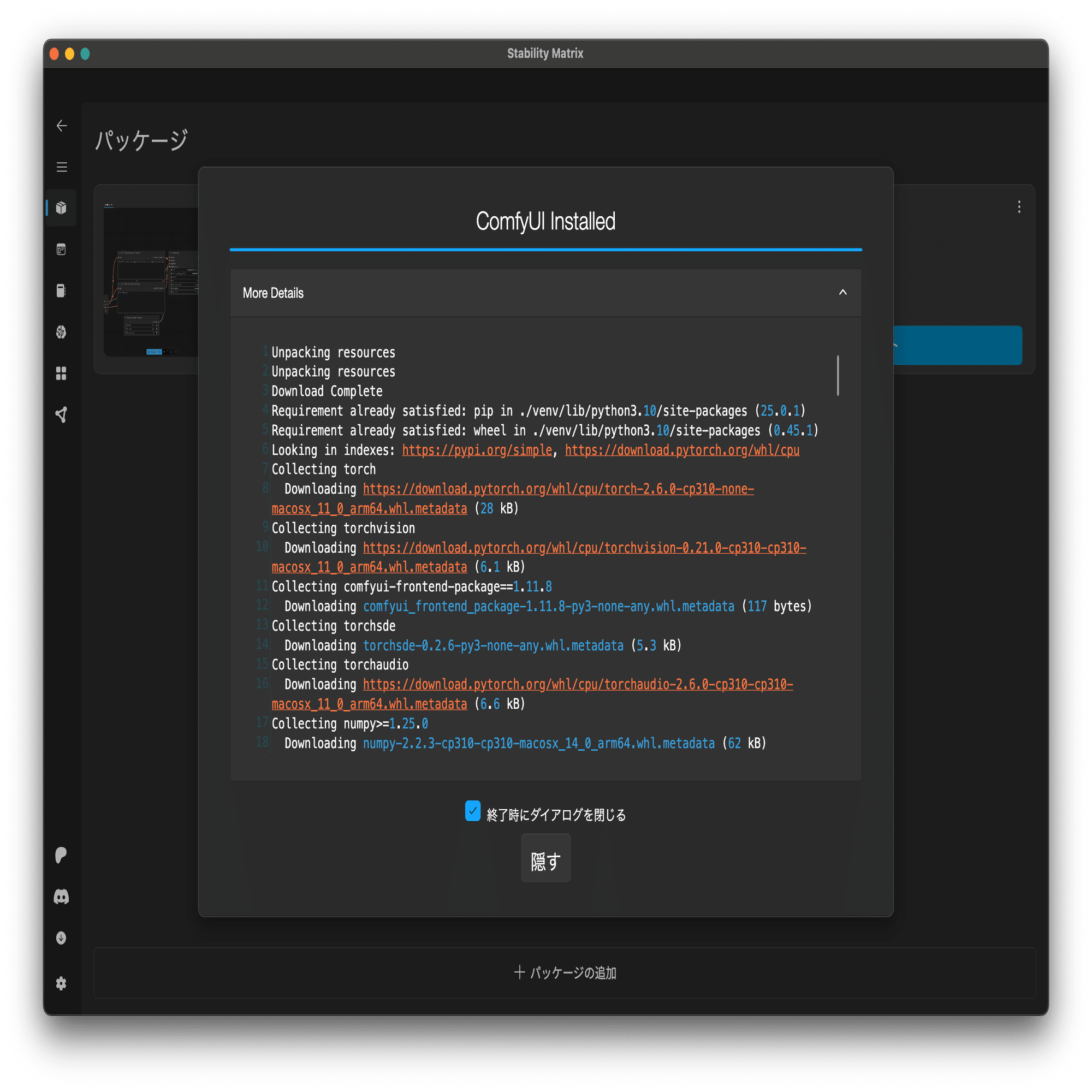Click the blue launch button on package card

(958, 346)
